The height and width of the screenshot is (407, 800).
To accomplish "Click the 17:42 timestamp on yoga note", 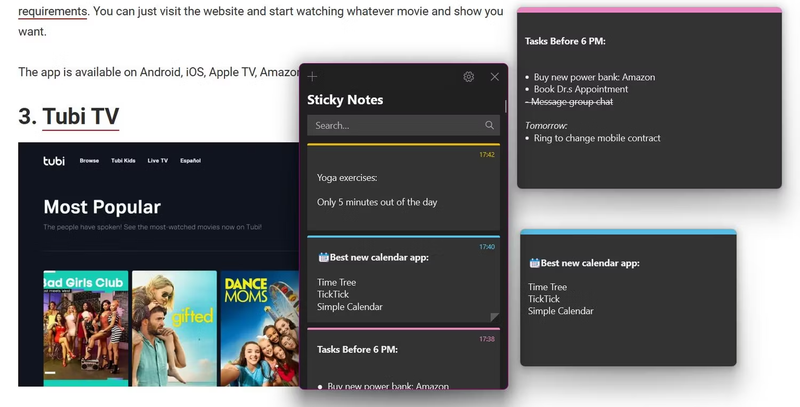I will [487, 155].
